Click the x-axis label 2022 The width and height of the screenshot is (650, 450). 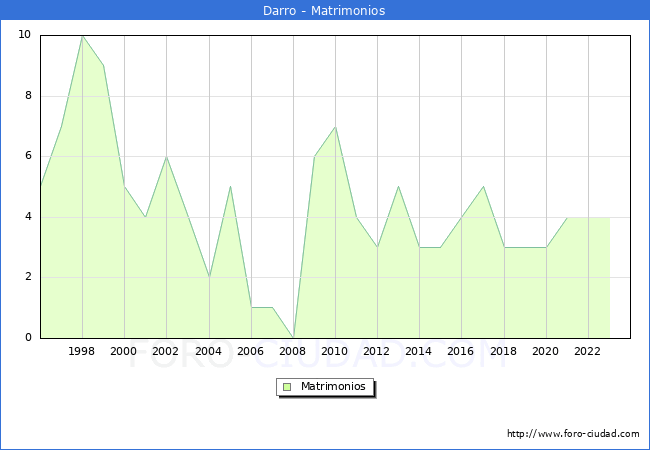click(x=587, y=351)
